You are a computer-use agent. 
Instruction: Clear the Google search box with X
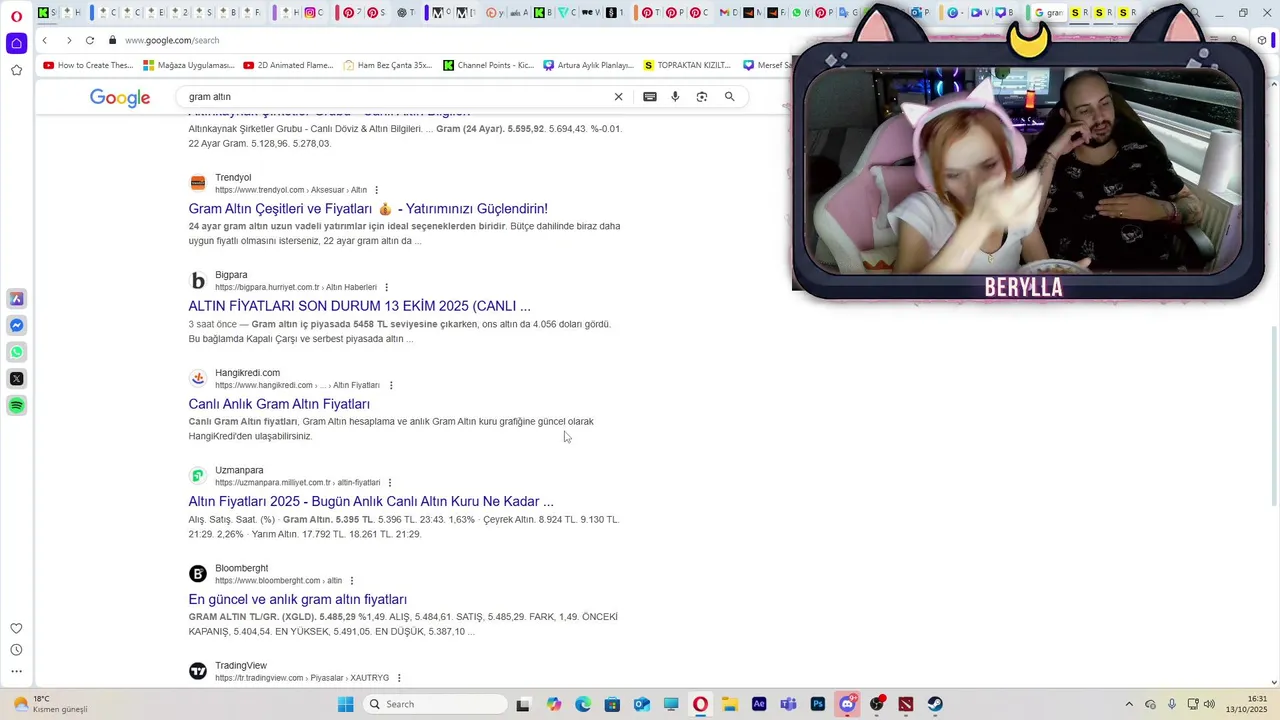pyautogui.click(x=618, y=97)
